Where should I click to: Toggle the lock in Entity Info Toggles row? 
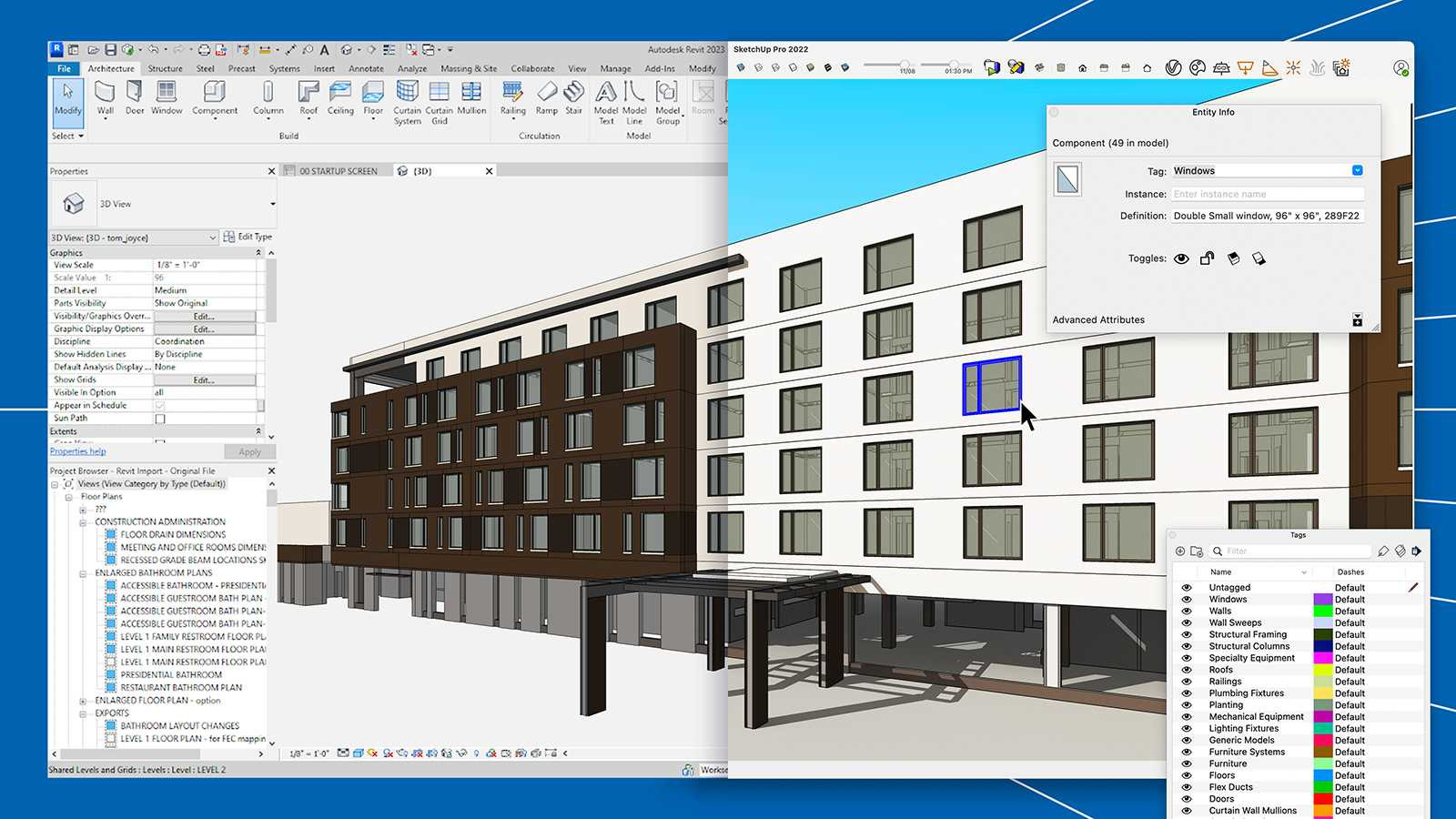(1208, 258)
